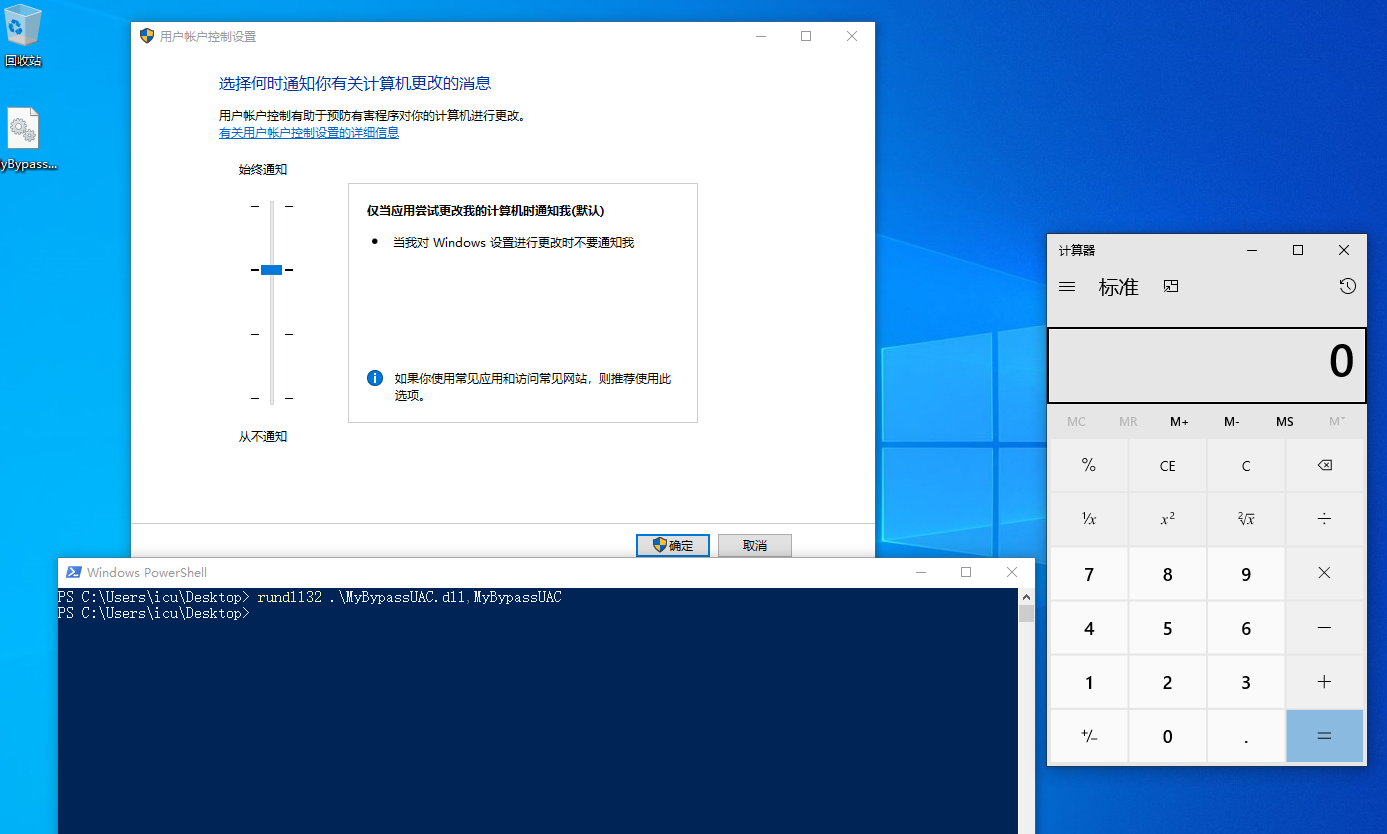Click the C clear key in Calculator
This screenshot has height=834, width=1387.
(1246, 466)
